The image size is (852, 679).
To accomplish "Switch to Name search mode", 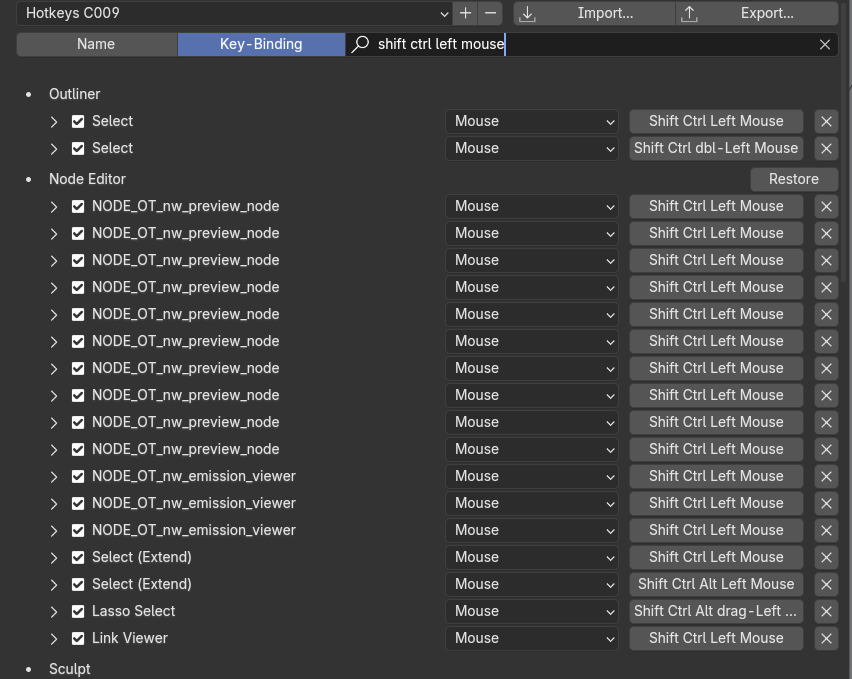I will (x=97, y=44).
